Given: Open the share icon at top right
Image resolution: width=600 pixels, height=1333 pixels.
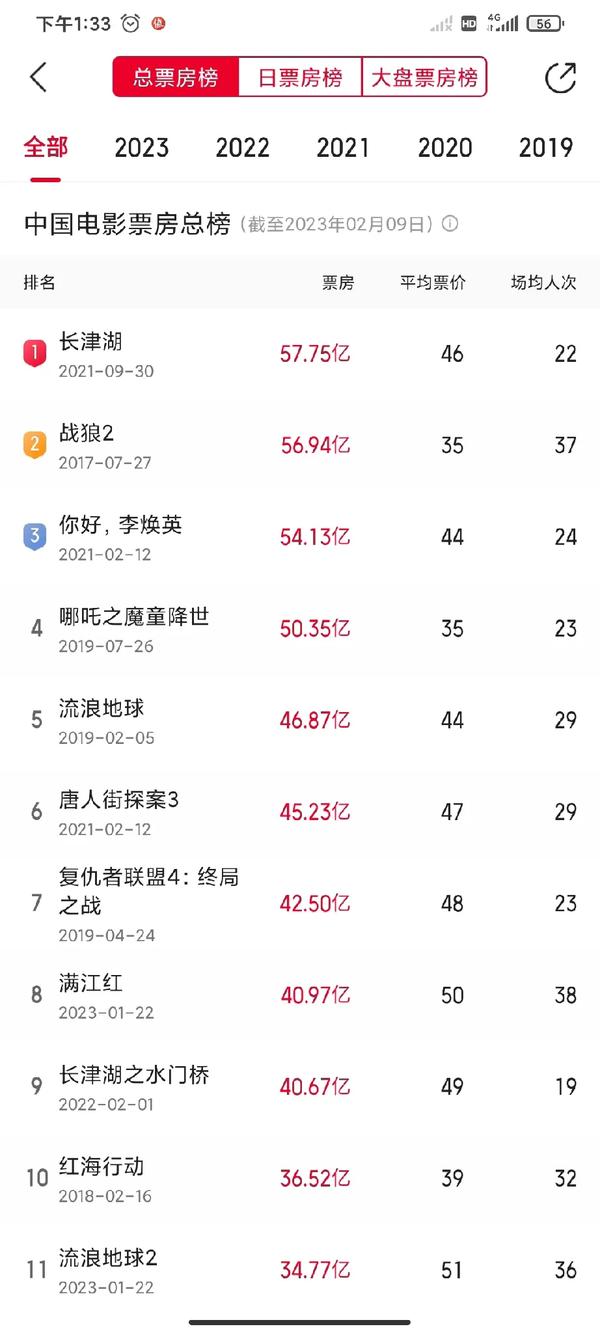Looking at the screenshot, I should (562, 76).
